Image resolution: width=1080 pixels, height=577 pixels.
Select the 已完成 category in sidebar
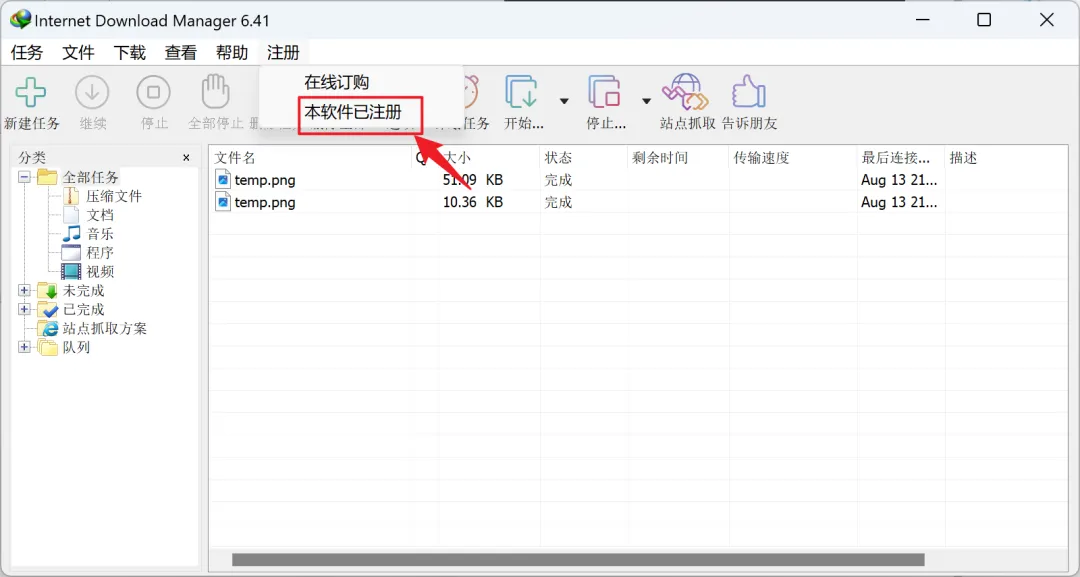point(82,309)
